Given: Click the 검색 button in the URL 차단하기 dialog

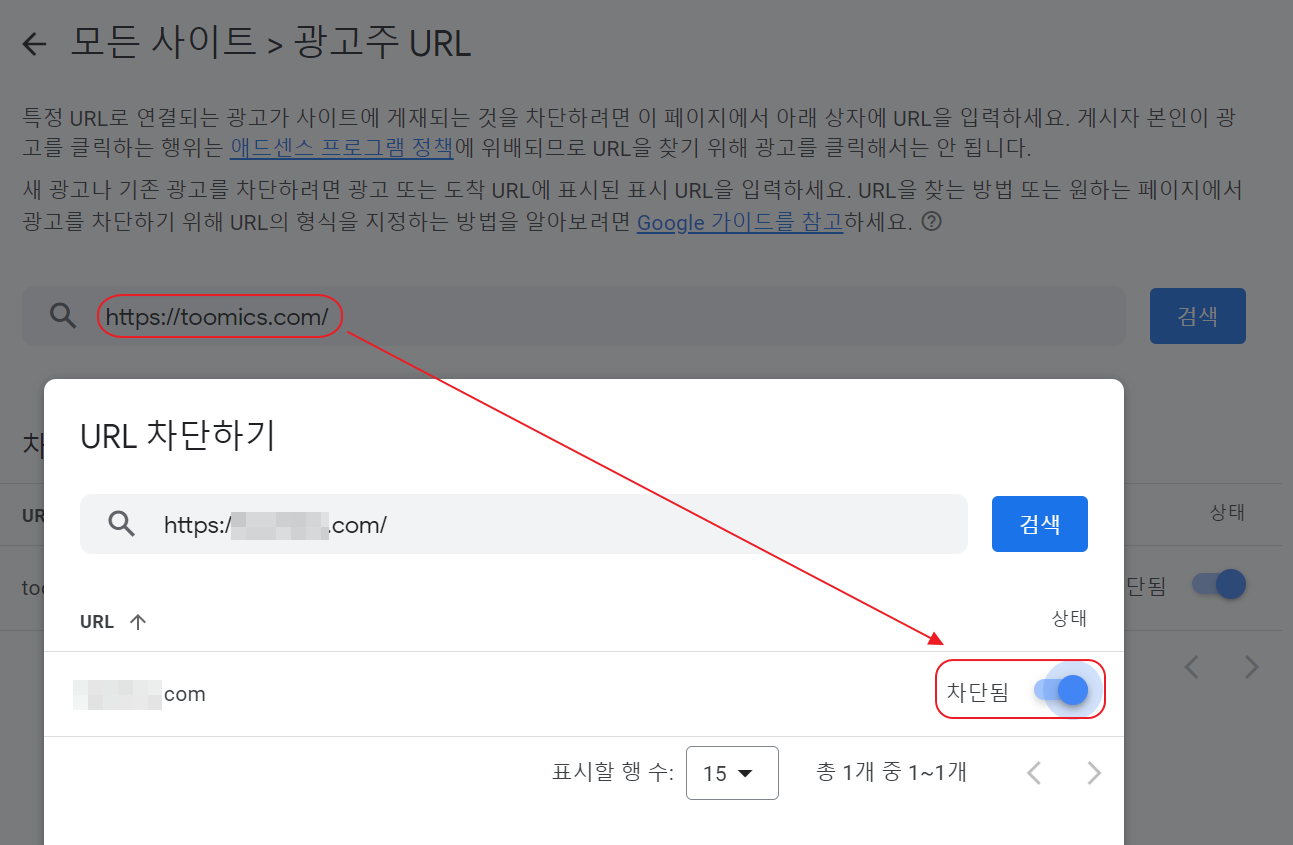Looking at the screenshot, I should click(1040, 524).
